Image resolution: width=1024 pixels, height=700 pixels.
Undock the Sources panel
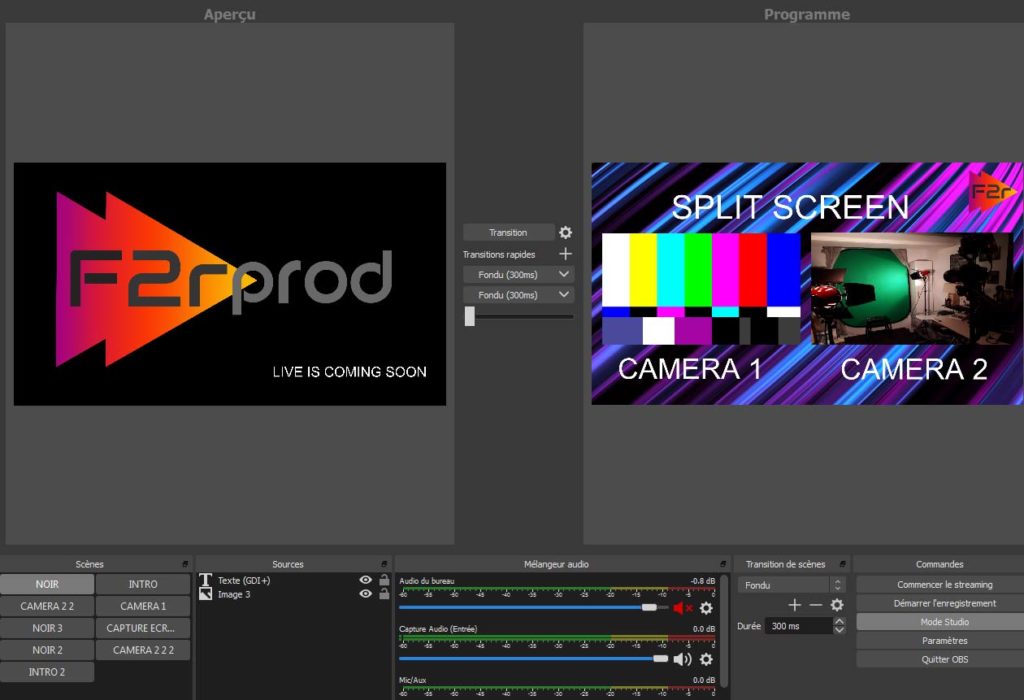(384, 564)
